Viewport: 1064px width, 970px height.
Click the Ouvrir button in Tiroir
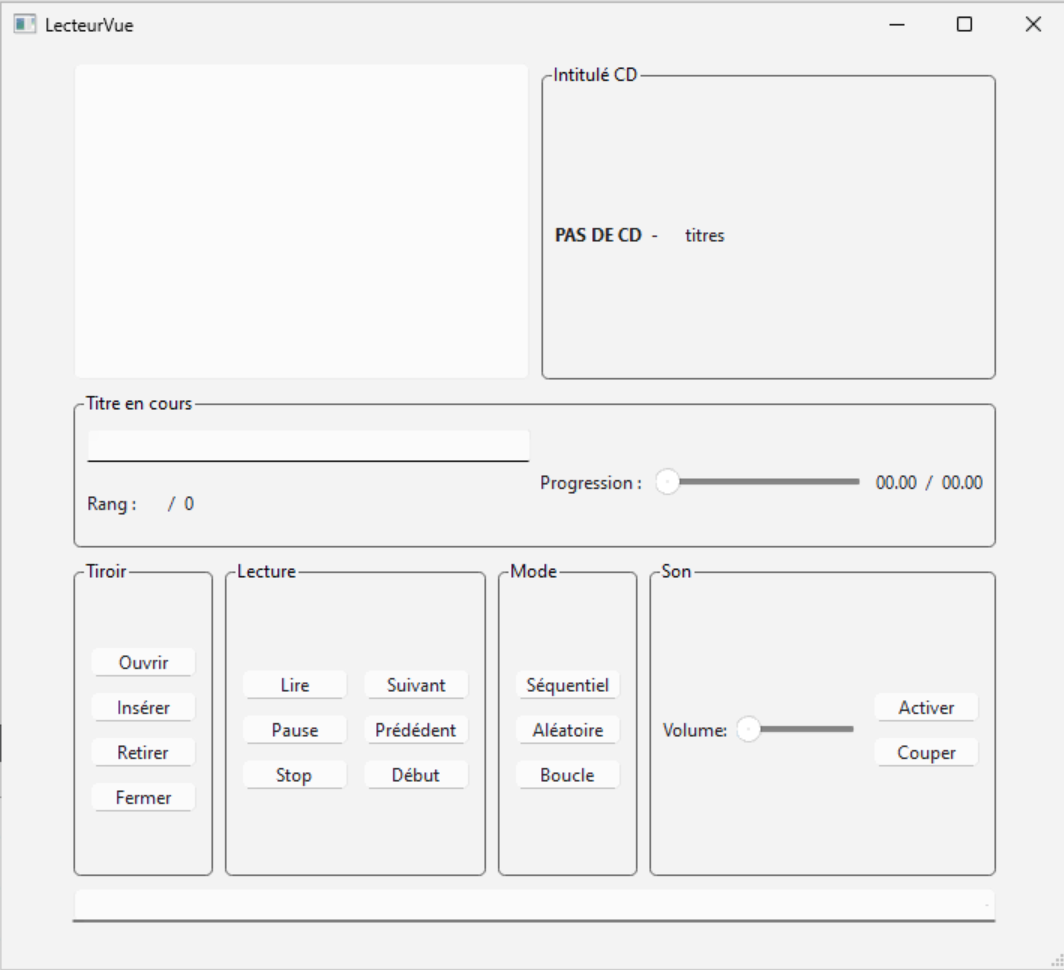143,662
